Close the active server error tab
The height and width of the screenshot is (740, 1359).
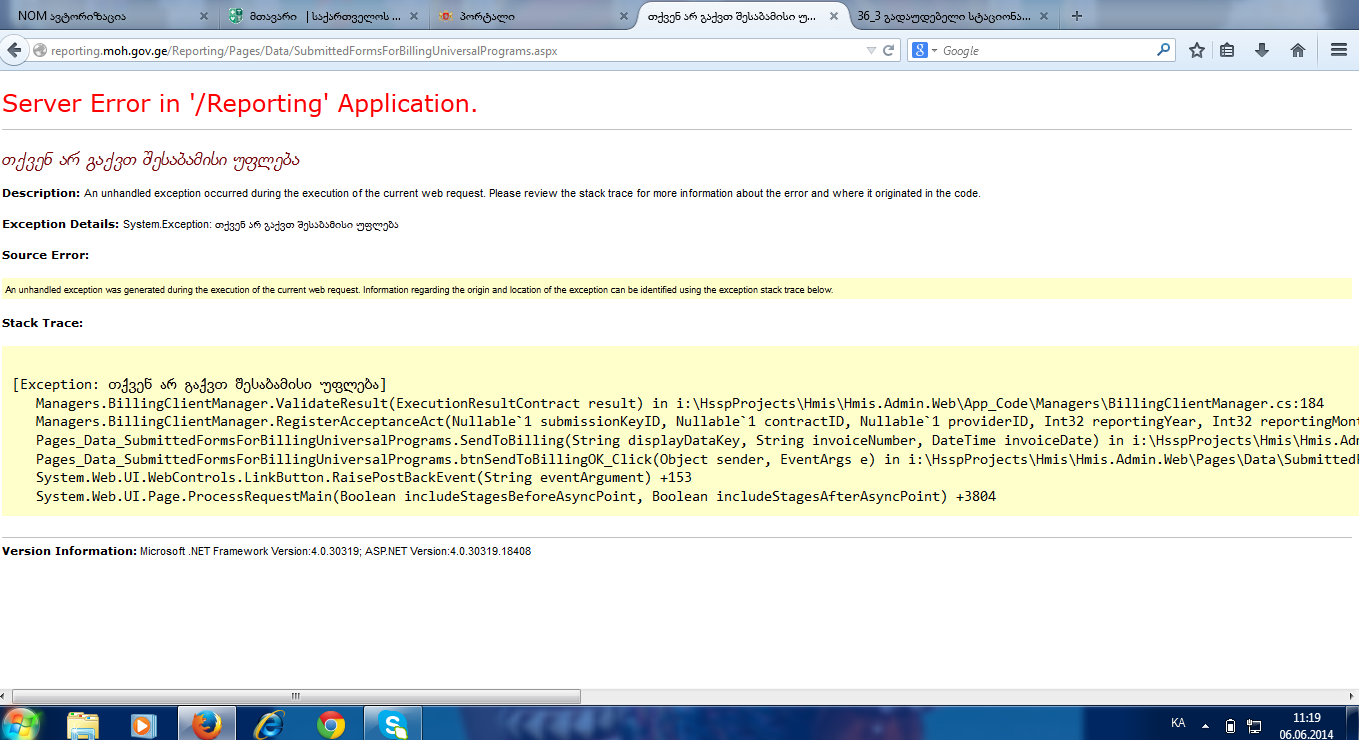(x=837, y=17)
